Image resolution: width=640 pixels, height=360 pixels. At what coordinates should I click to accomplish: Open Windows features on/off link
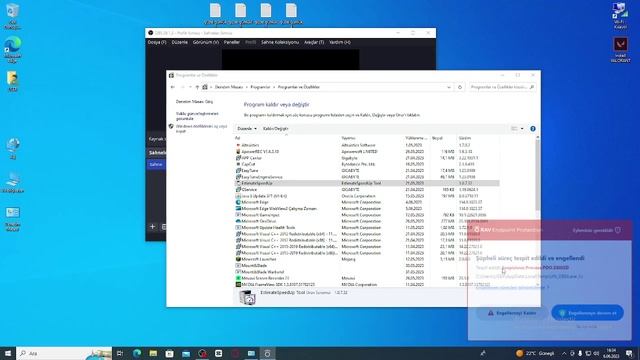[201, 129]
